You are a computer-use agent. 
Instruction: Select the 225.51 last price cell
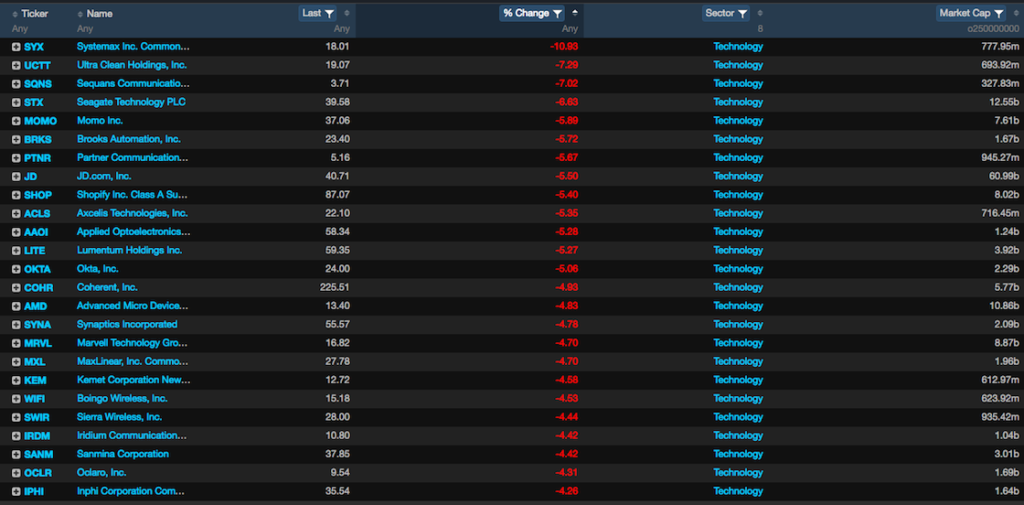[x=335, y=287]
